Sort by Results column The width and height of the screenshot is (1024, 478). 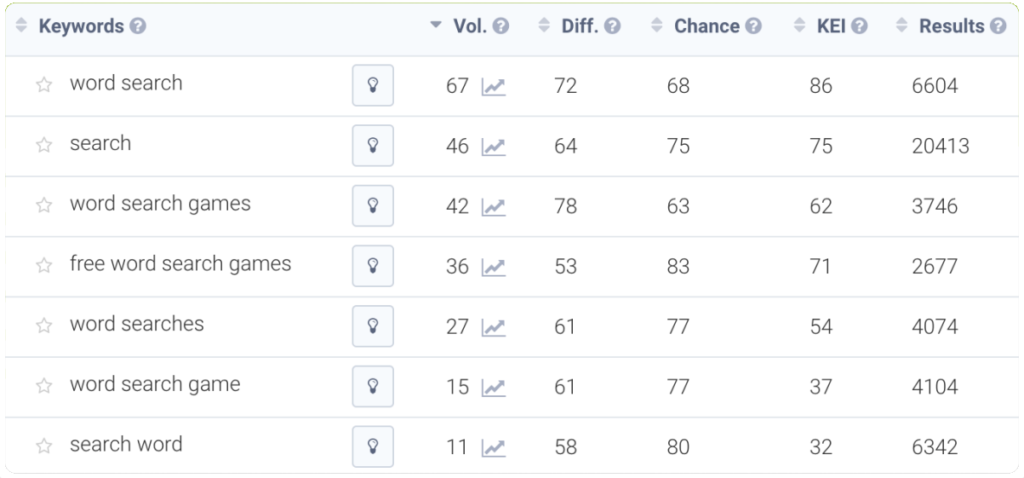tap(951, 26)
